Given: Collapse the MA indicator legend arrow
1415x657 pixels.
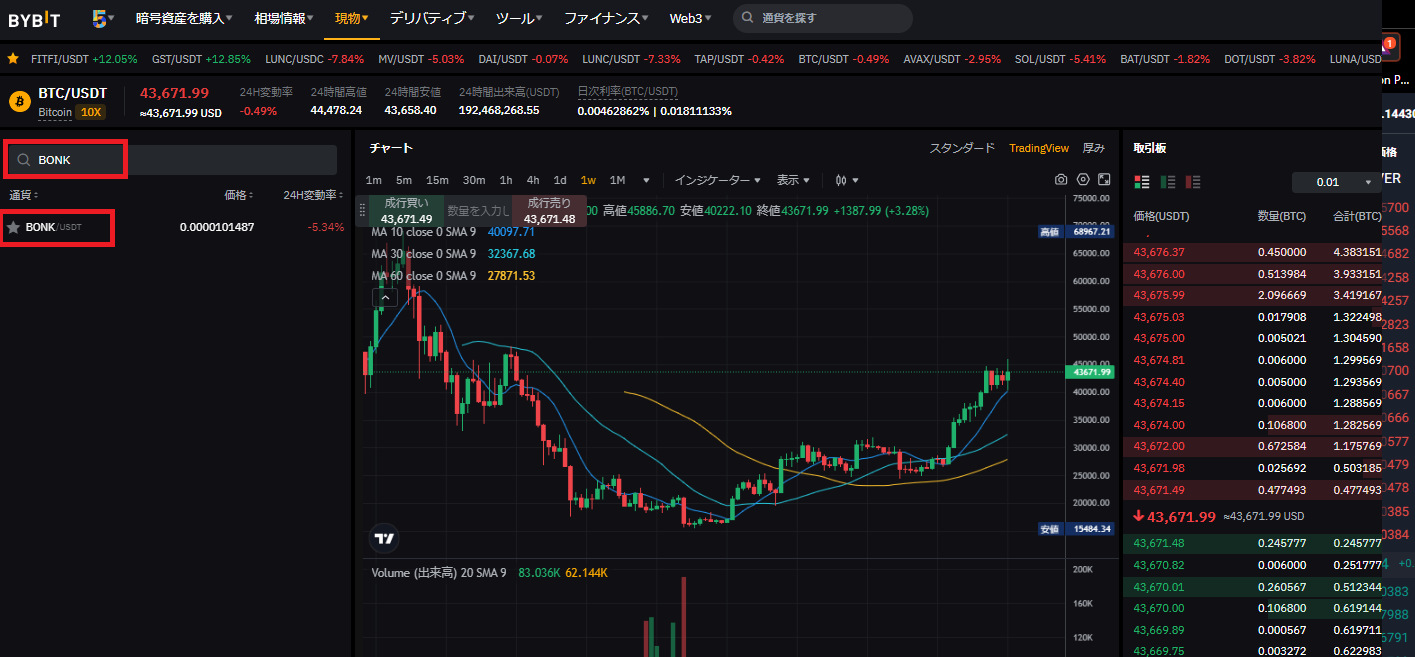Looking at the screenshot, I should (387, 297).
